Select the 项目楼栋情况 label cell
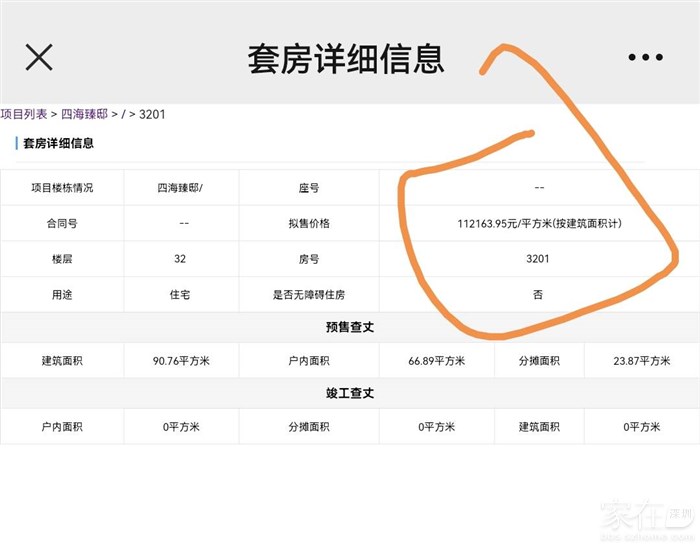 pyautogui.click(x=62, y=187)
